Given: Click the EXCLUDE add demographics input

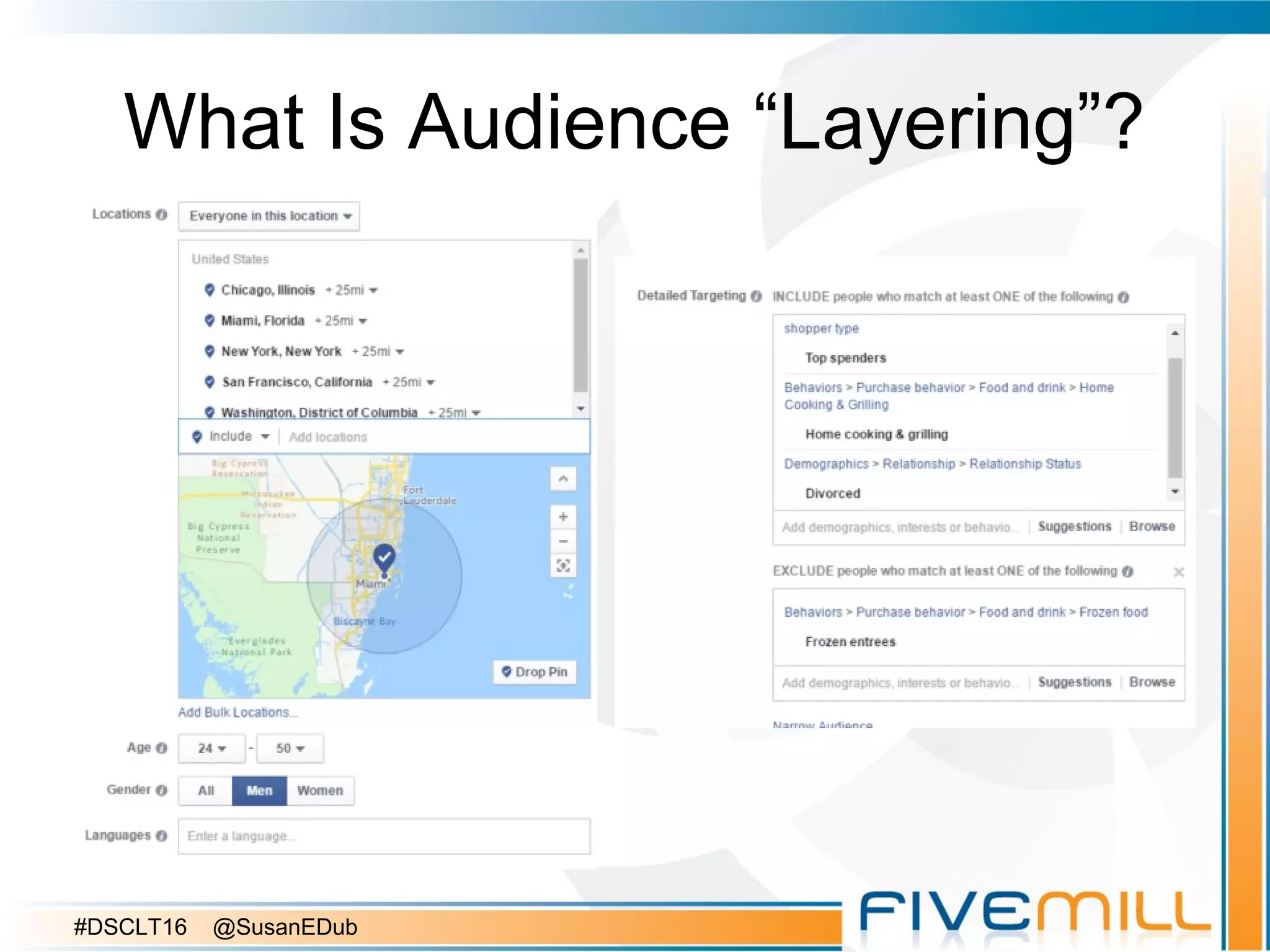Looking at the screenshot, I should coord(900,683).
